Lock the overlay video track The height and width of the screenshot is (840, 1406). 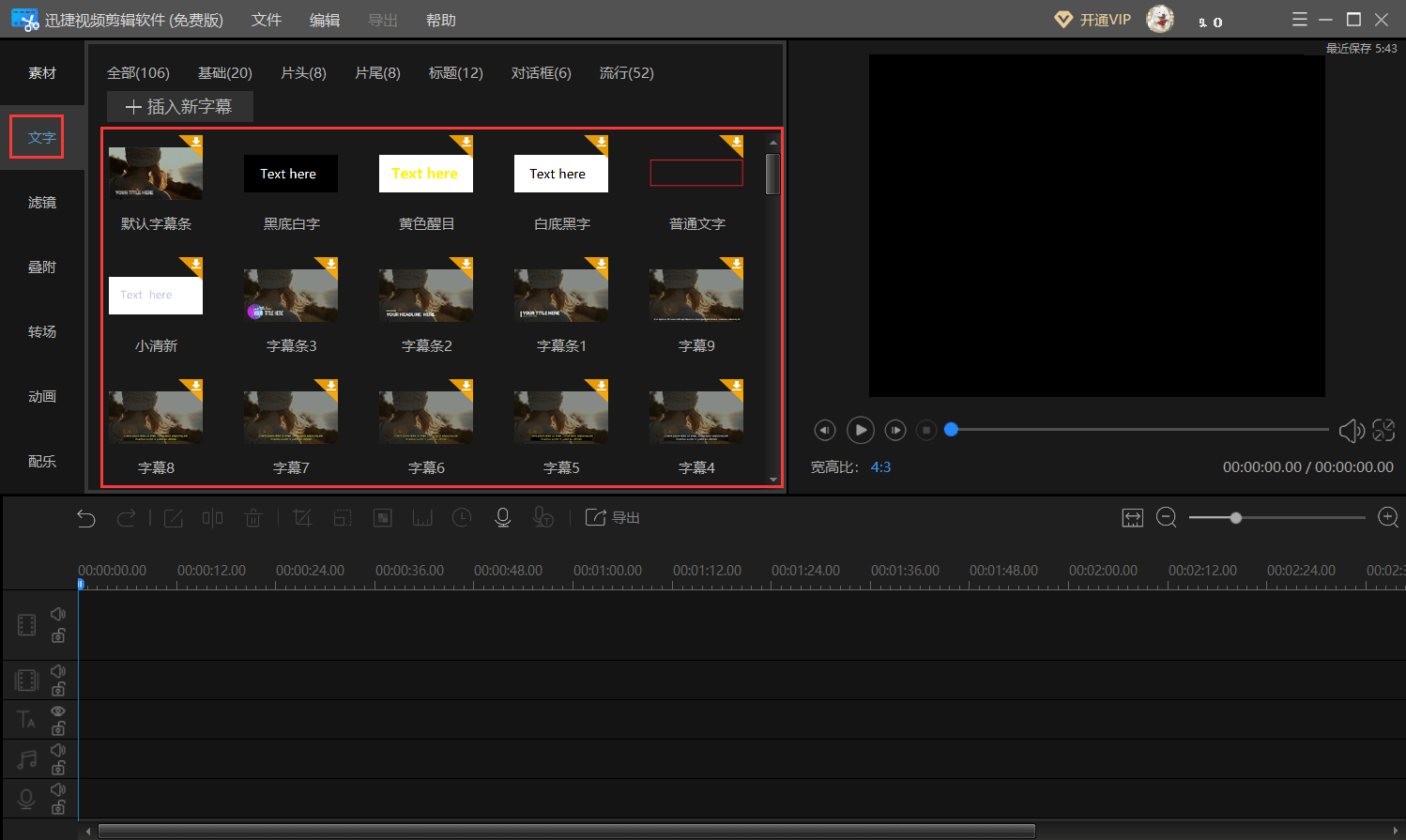[x=58, y=690]
